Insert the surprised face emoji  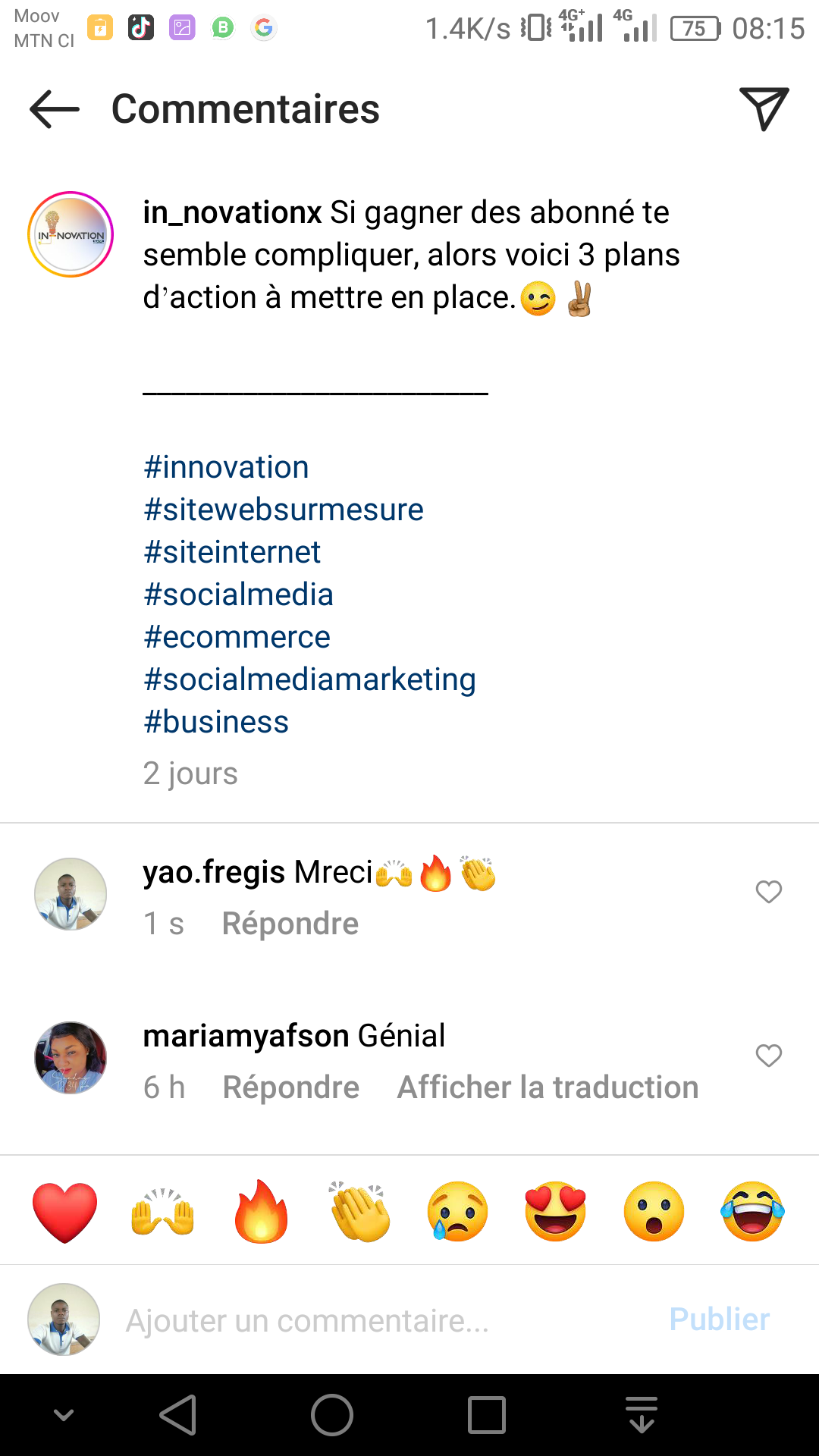(x=654, y=1211)
